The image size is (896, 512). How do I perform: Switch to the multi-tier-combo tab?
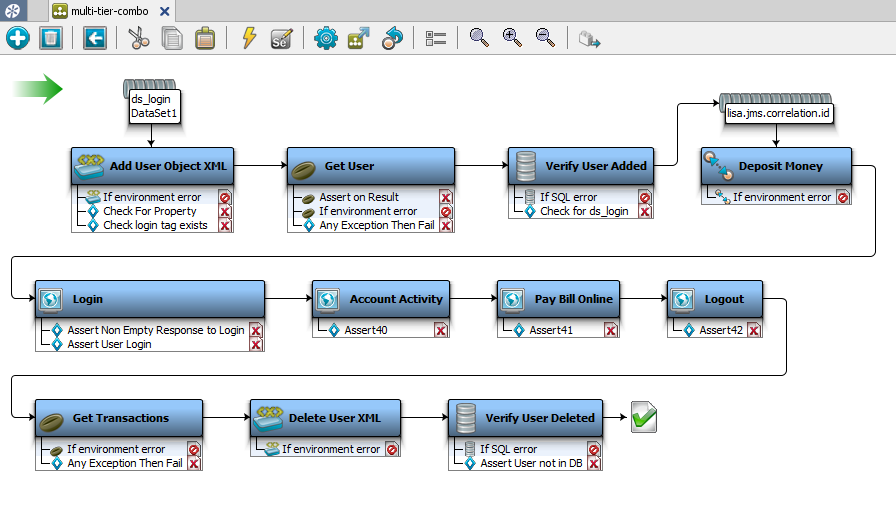click(x=108, y=11)
